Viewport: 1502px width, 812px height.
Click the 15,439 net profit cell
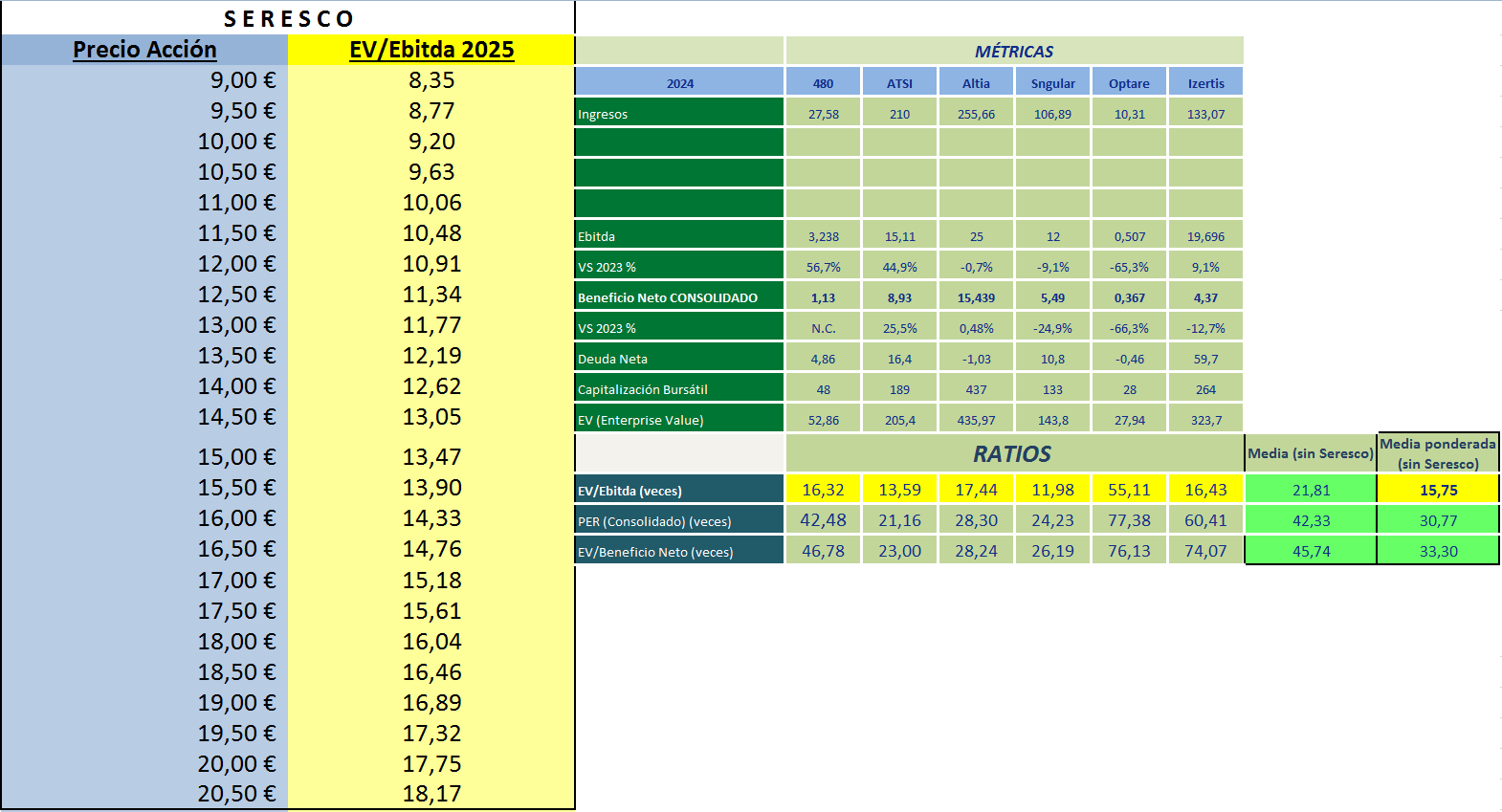click(976, 297)
